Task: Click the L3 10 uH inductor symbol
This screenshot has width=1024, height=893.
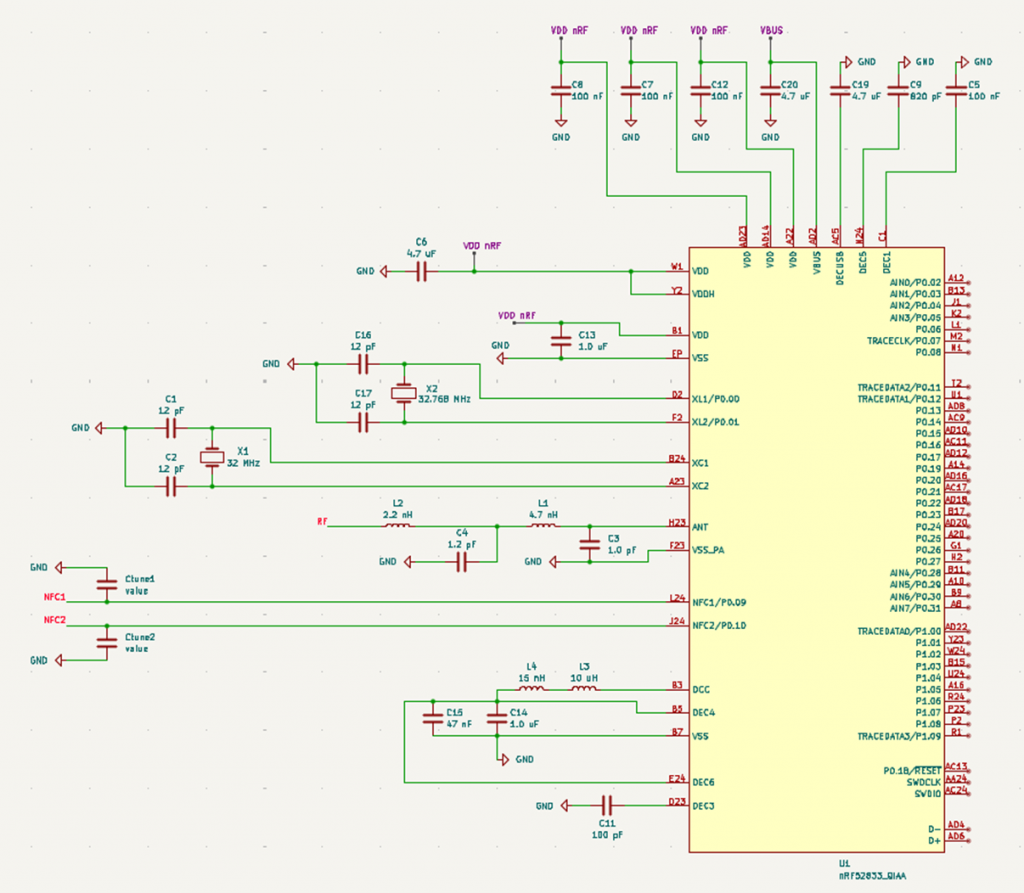Action: [584, 689]
